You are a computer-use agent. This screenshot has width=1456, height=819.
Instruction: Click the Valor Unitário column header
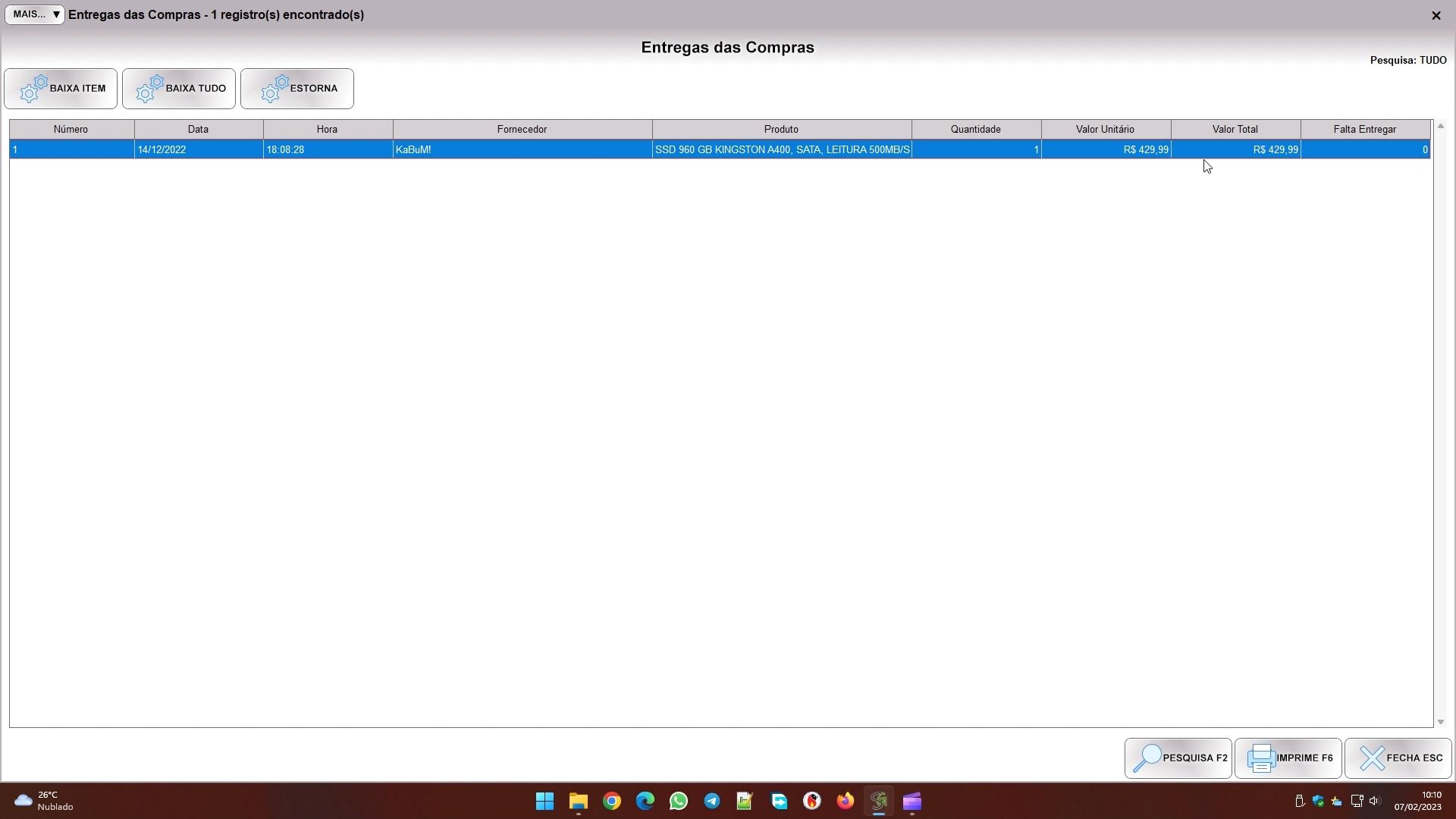click(x=1106, y=130)
